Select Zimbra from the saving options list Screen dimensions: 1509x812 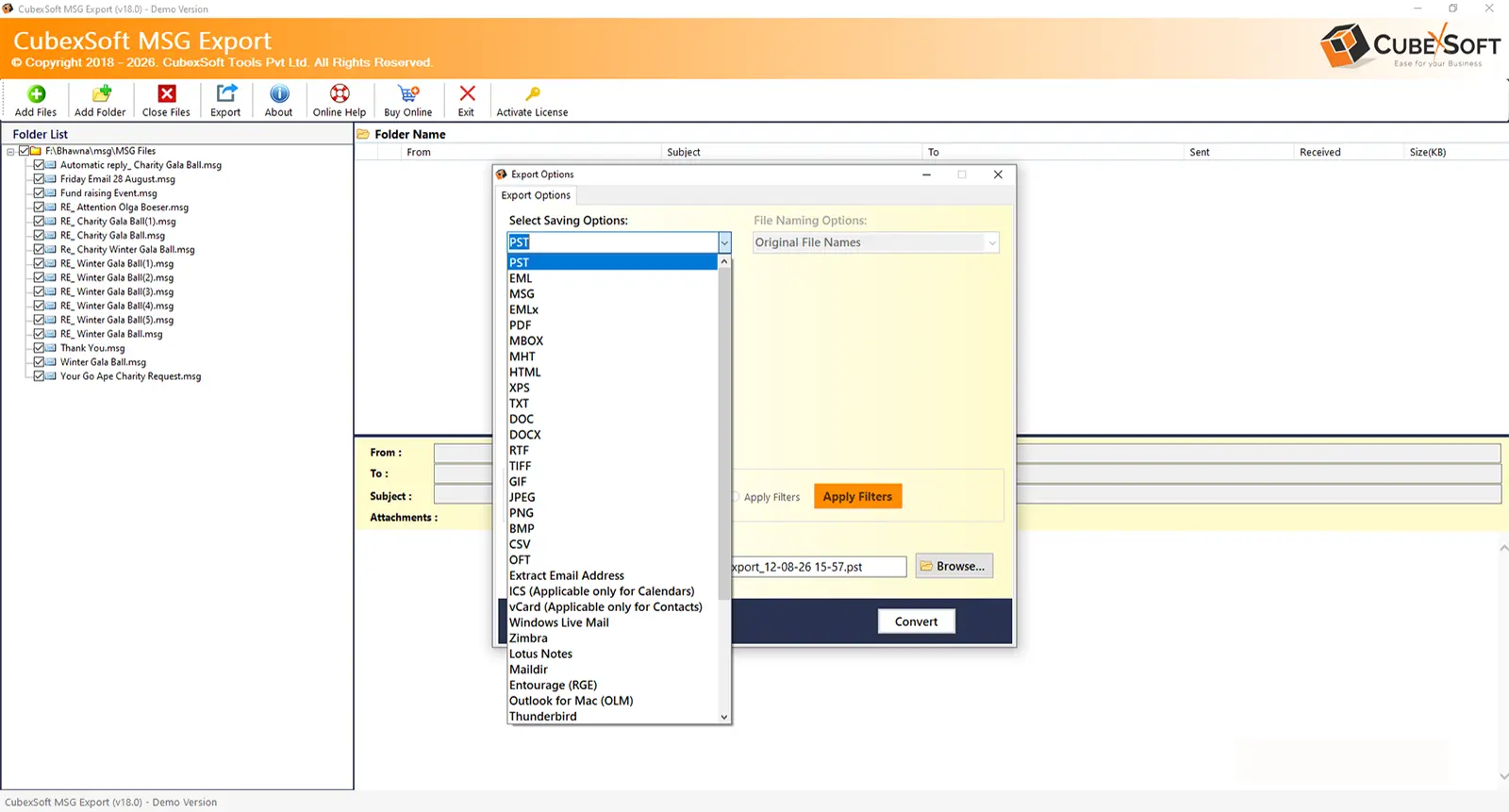click(x=612, y=638)
